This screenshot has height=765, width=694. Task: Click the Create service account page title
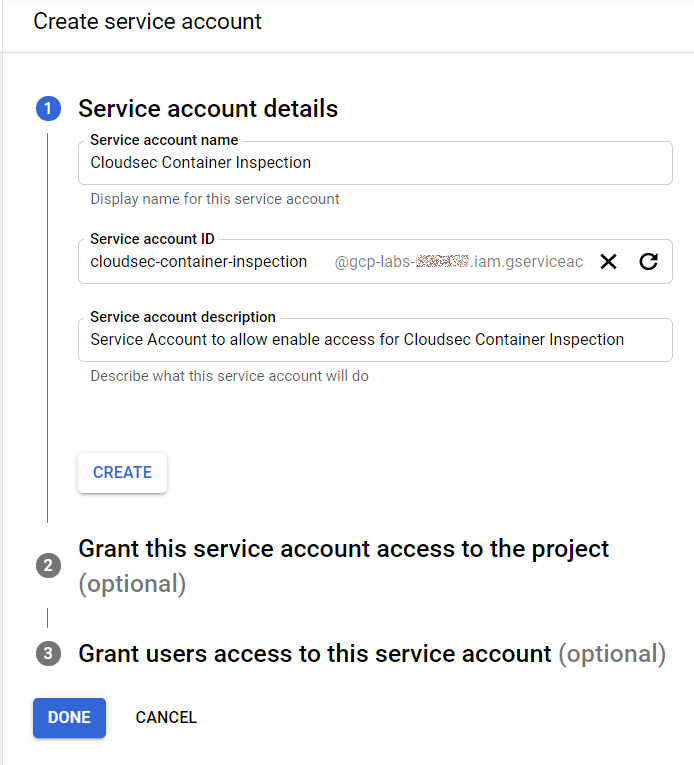click(147, 21)
